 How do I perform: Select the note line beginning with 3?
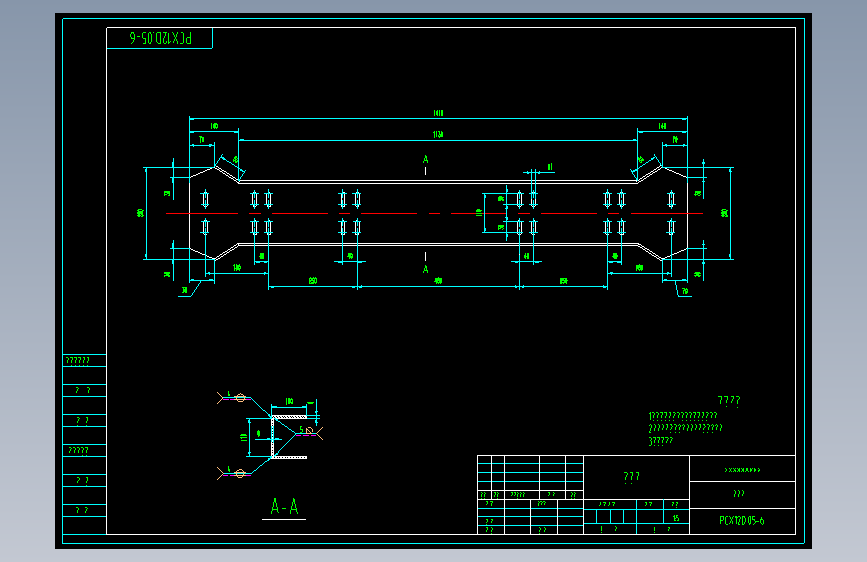pos(661,441)
